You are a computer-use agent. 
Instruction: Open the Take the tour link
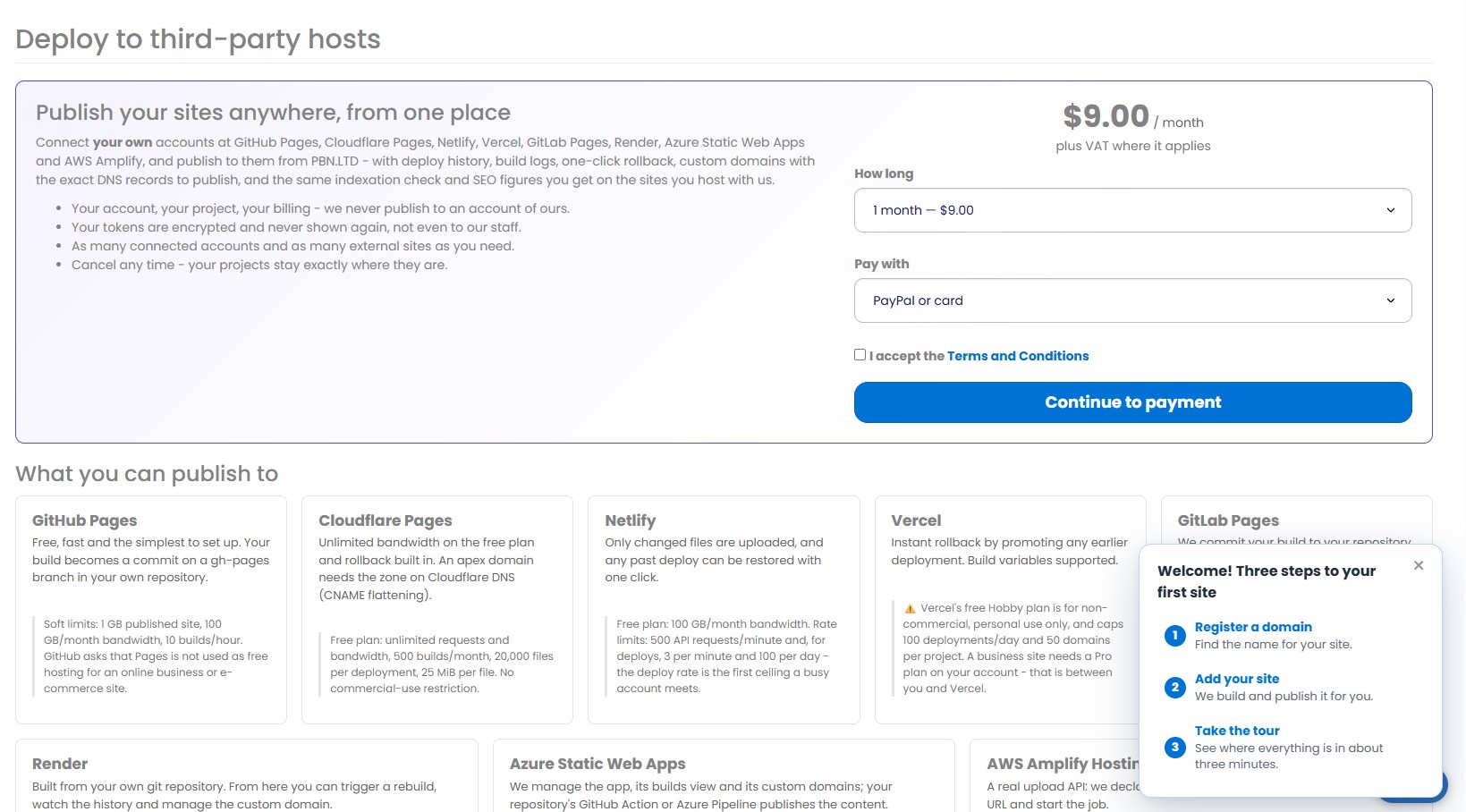1237,731
